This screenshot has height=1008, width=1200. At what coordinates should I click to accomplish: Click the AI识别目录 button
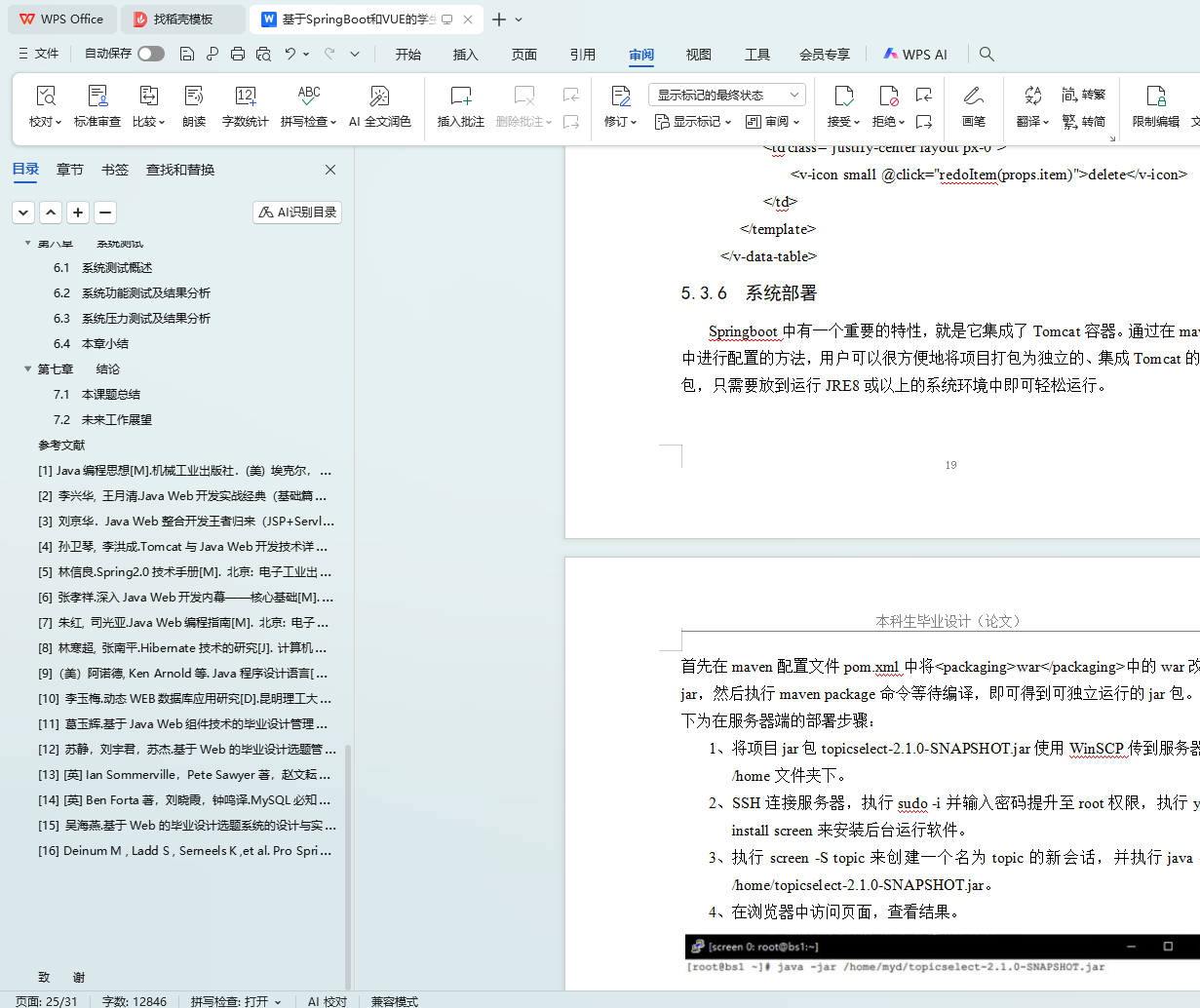pyautogui.click(x=297, y=213)
